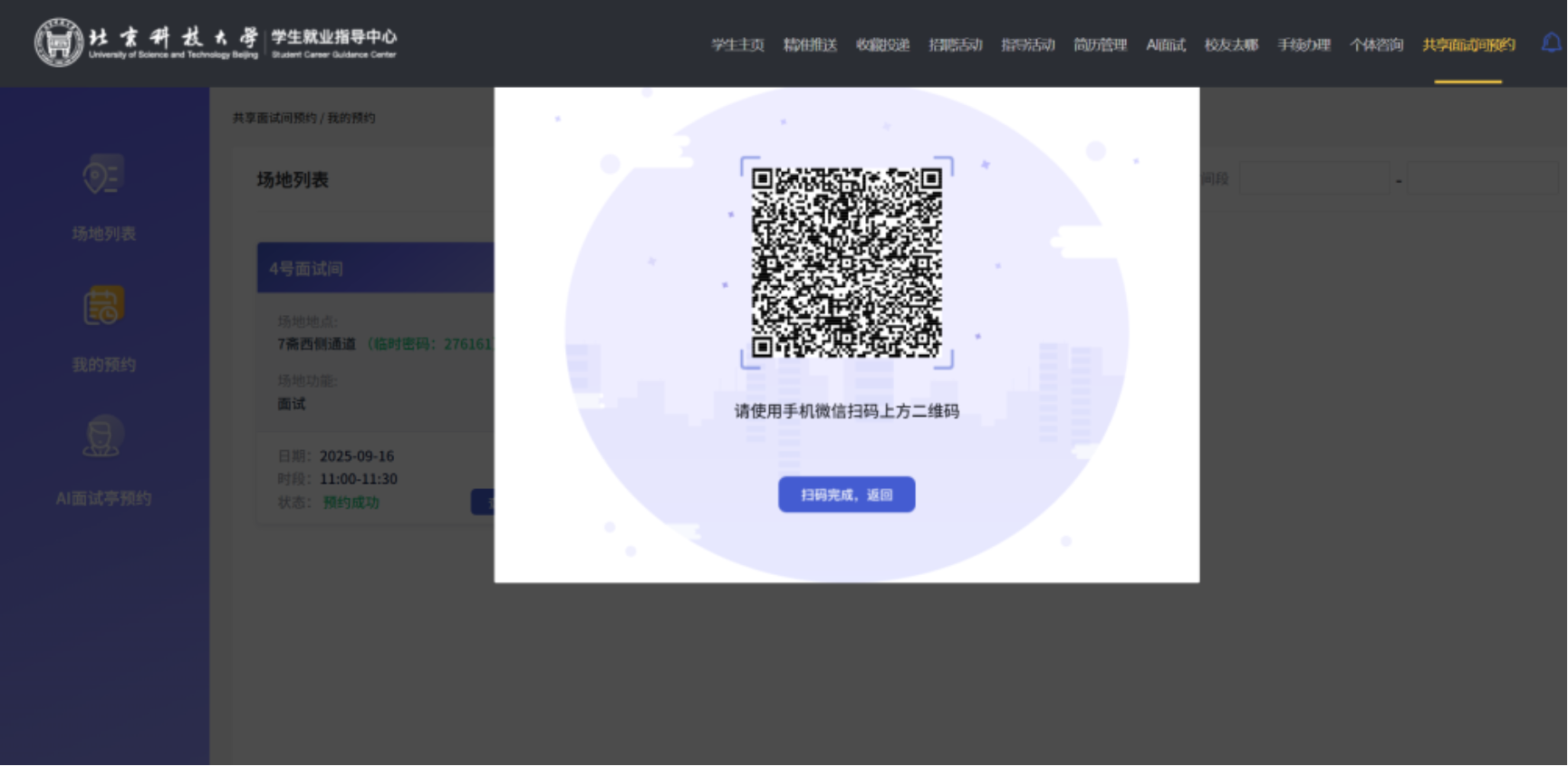The height and width of the screenshot is (766, 1568).
Task: Click the AI面试亭预约 sidebar label
Action: [x=103, y=498]
